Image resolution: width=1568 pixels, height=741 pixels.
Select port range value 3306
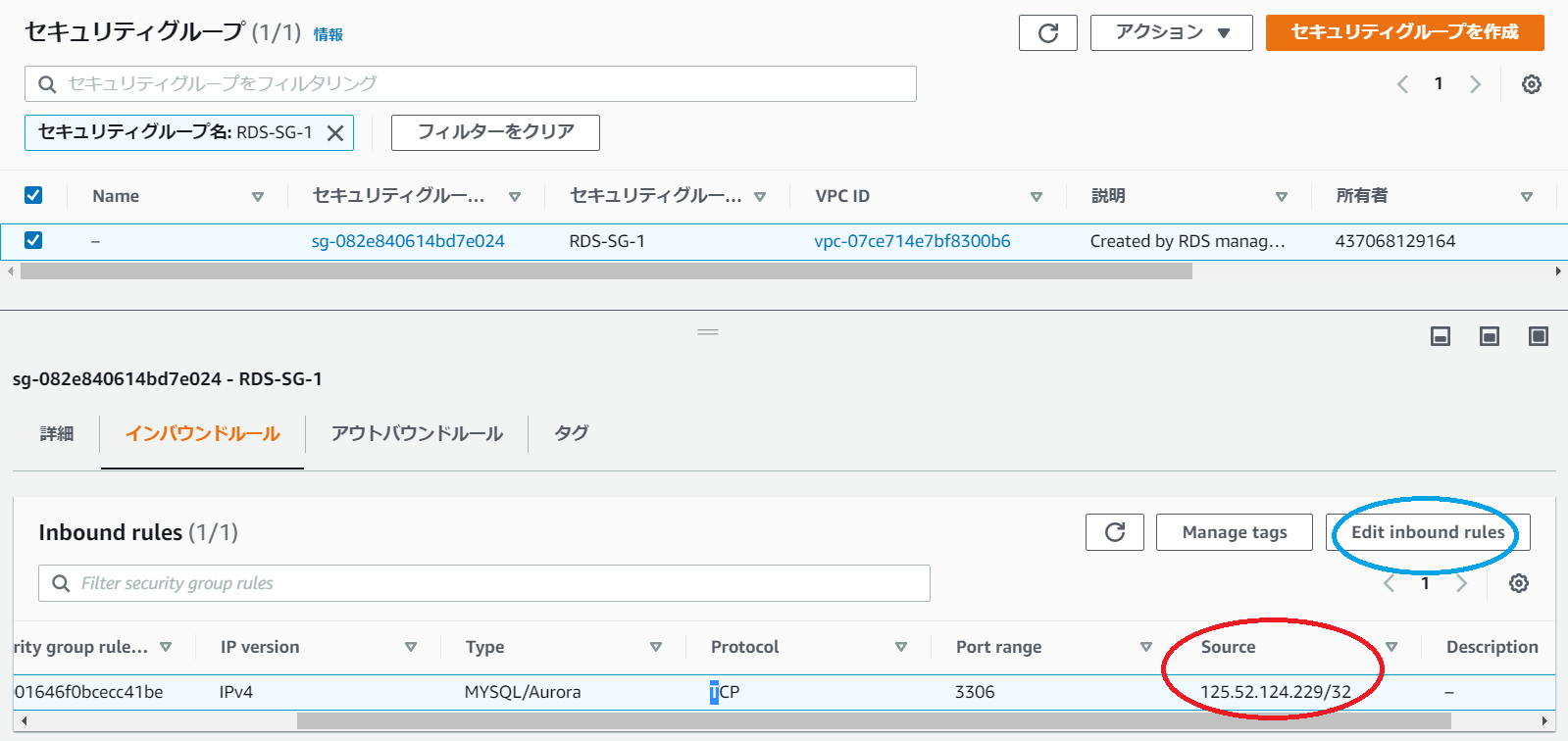[x=975, y=692]
